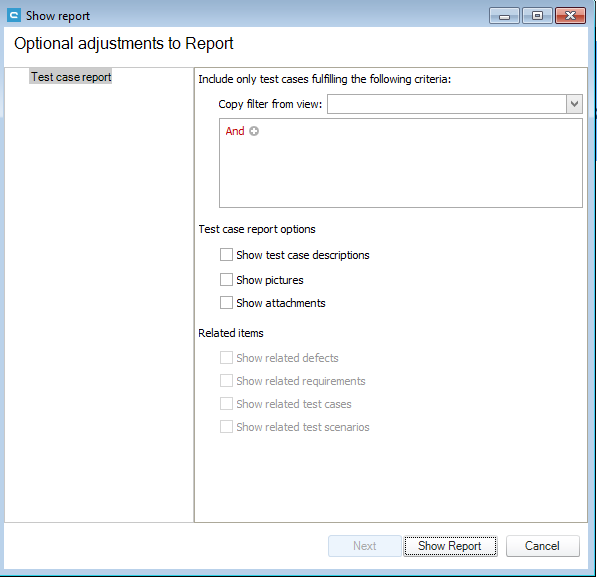
Task: Maximize the Show report window
Action: point(537,16)
